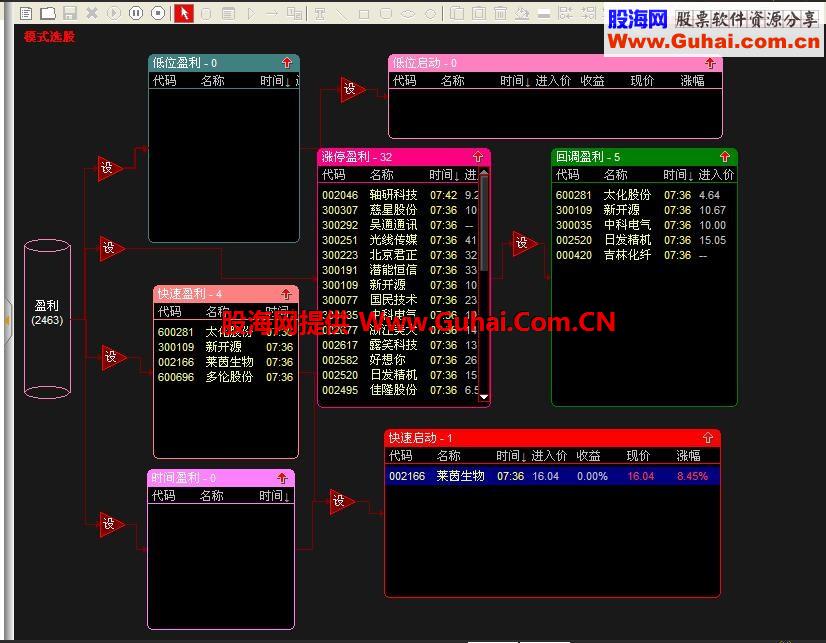This screenshot has height=643, width=826.
Task: Select 002582 好想你 row in 涨停盈利
Action: point(399,360)
